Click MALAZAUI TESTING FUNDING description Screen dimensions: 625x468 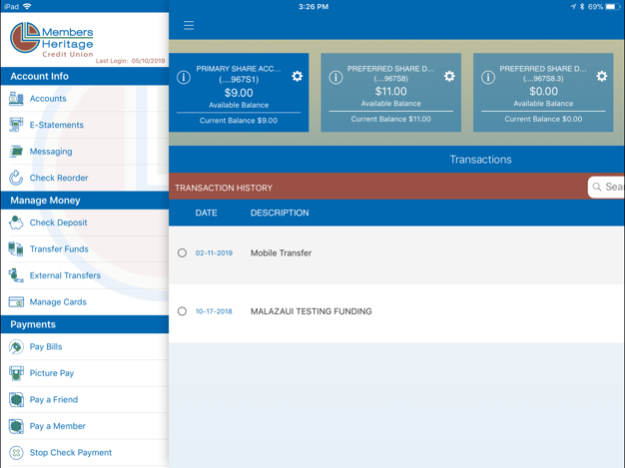311,311
